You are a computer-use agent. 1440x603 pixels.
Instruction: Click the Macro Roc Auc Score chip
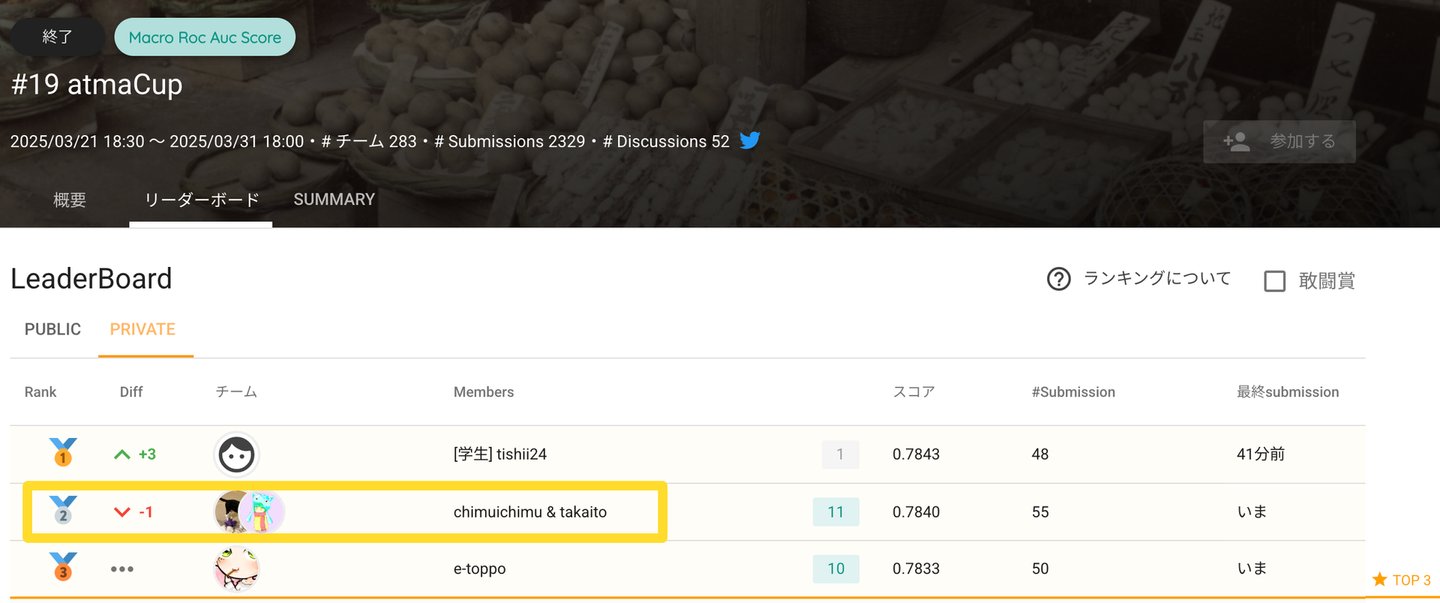click(x=205, y=38)
